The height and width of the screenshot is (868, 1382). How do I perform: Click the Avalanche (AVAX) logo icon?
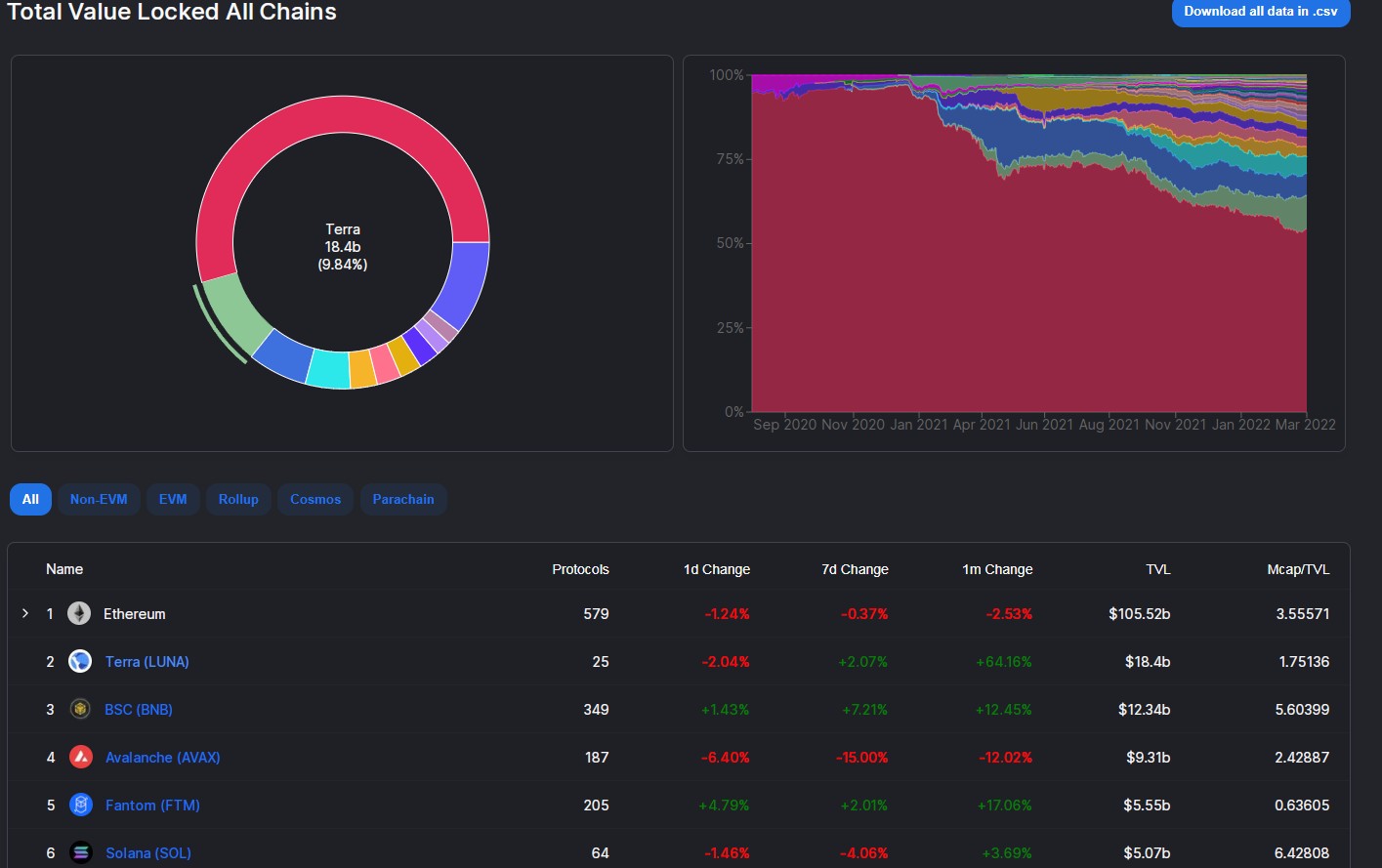[x=80, y=757]
